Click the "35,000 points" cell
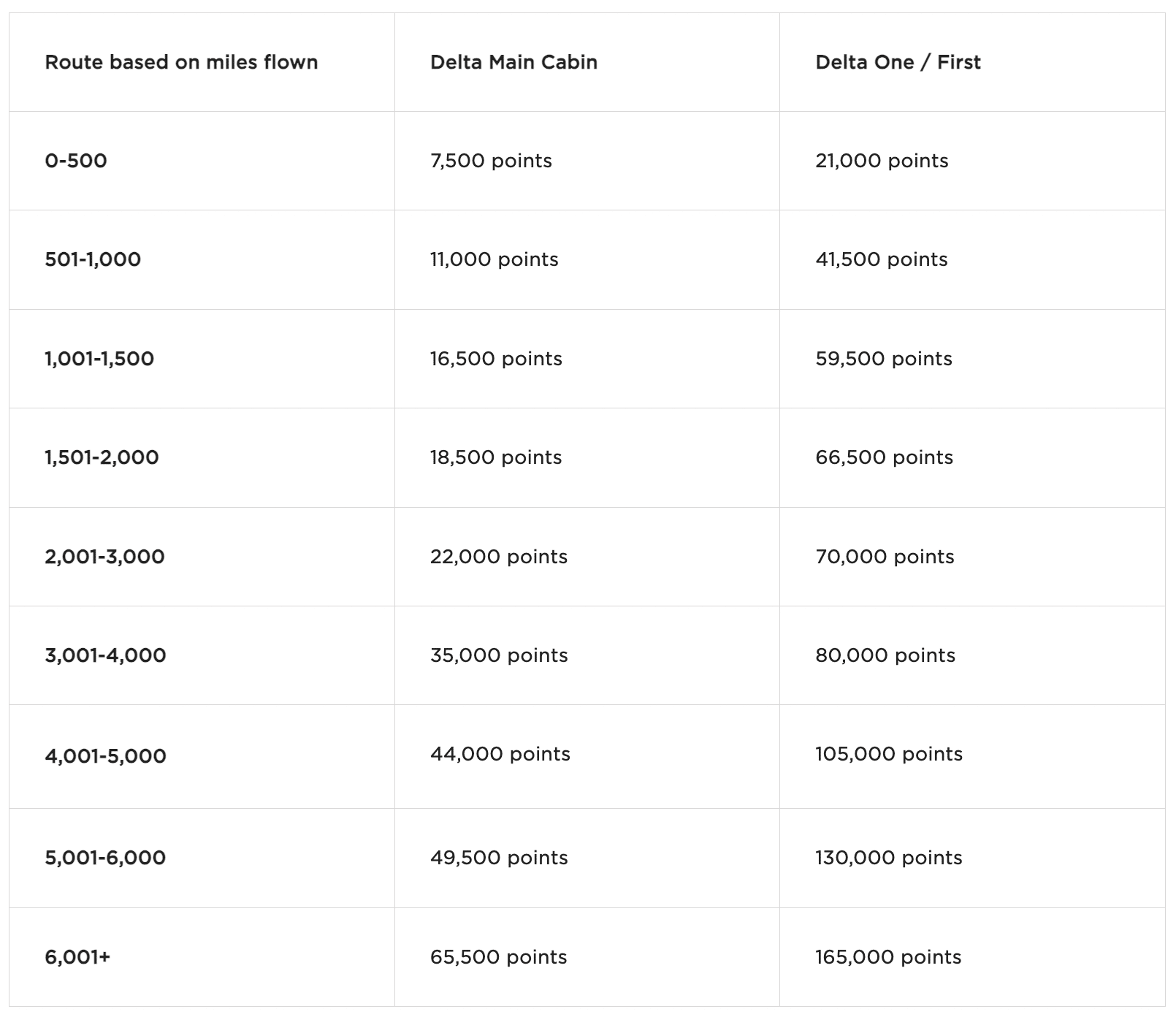This screenshot has width=1176, height=1017. tap(499, 655)
